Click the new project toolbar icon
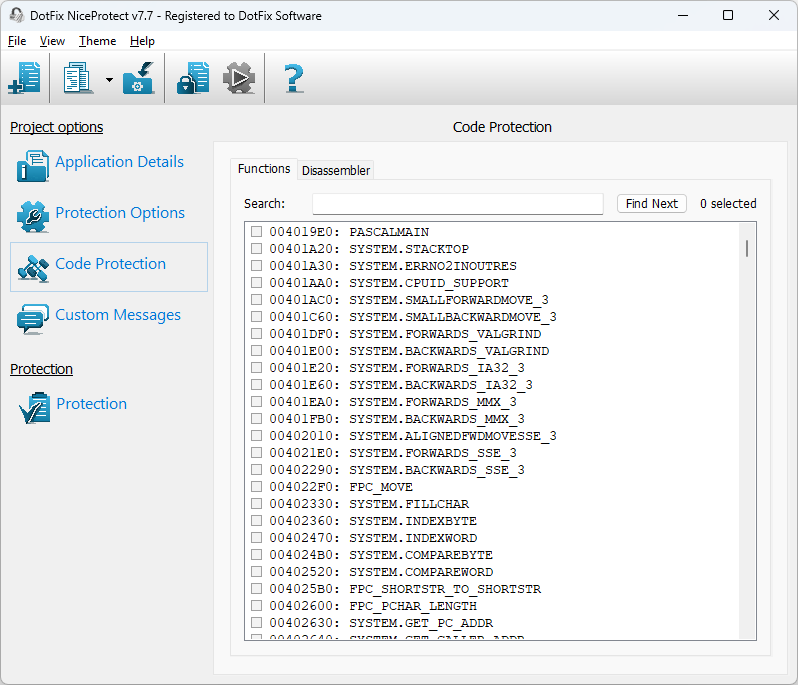Viewport: 798px width, 685px height. click(x=24, y=78)
